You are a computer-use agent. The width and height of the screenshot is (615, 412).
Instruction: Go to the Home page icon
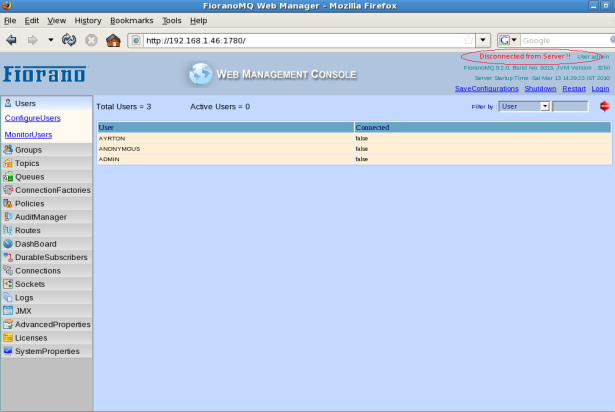(x=113, y=40)
